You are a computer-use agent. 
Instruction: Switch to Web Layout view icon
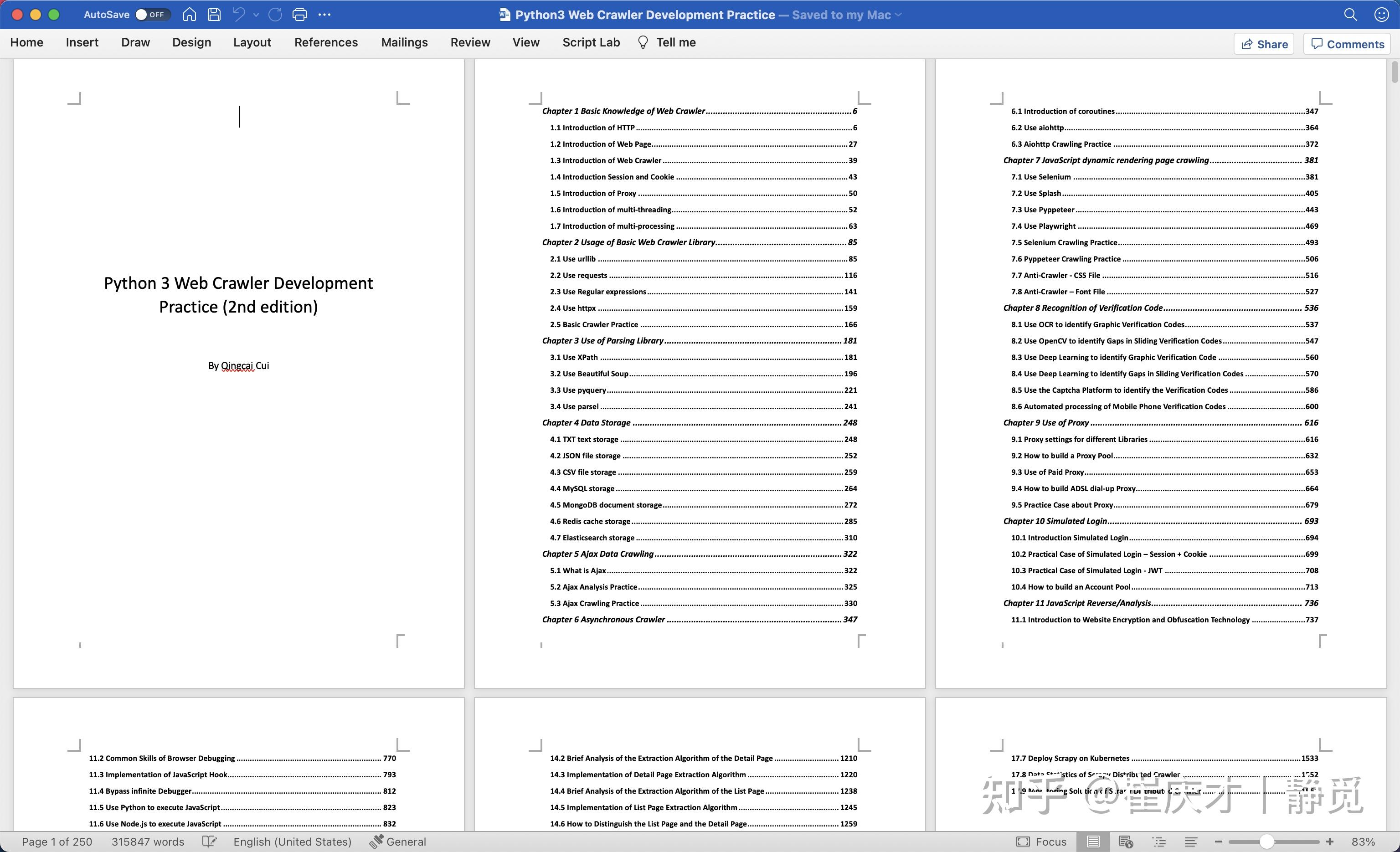[1125, 841]
